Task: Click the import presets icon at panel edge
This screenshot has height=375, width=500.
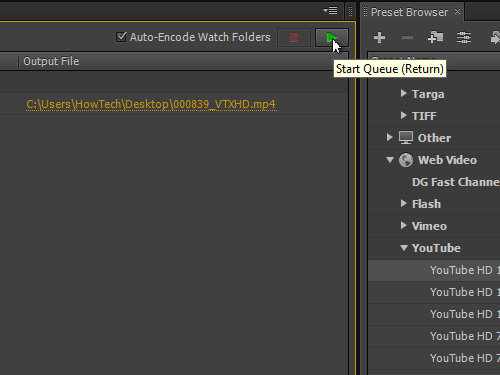Action: coord(495,37)
